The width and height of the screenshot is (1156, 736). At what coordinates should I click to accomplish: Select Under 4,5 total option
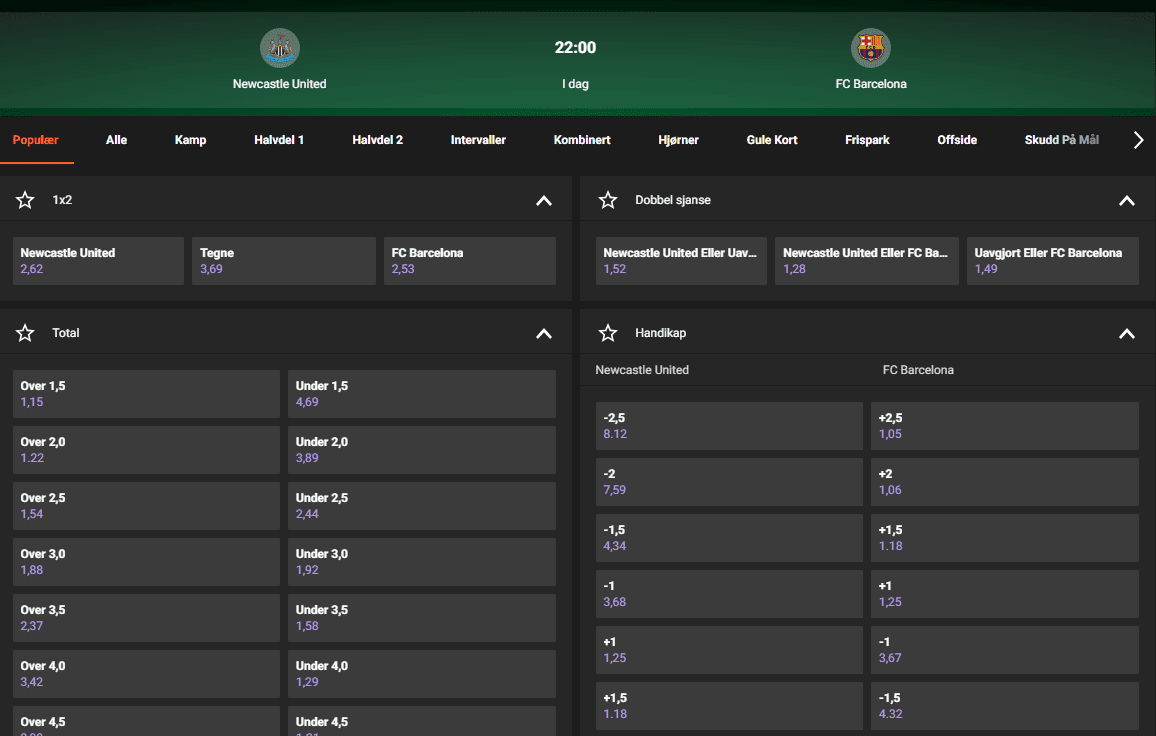tap(422, 721)
